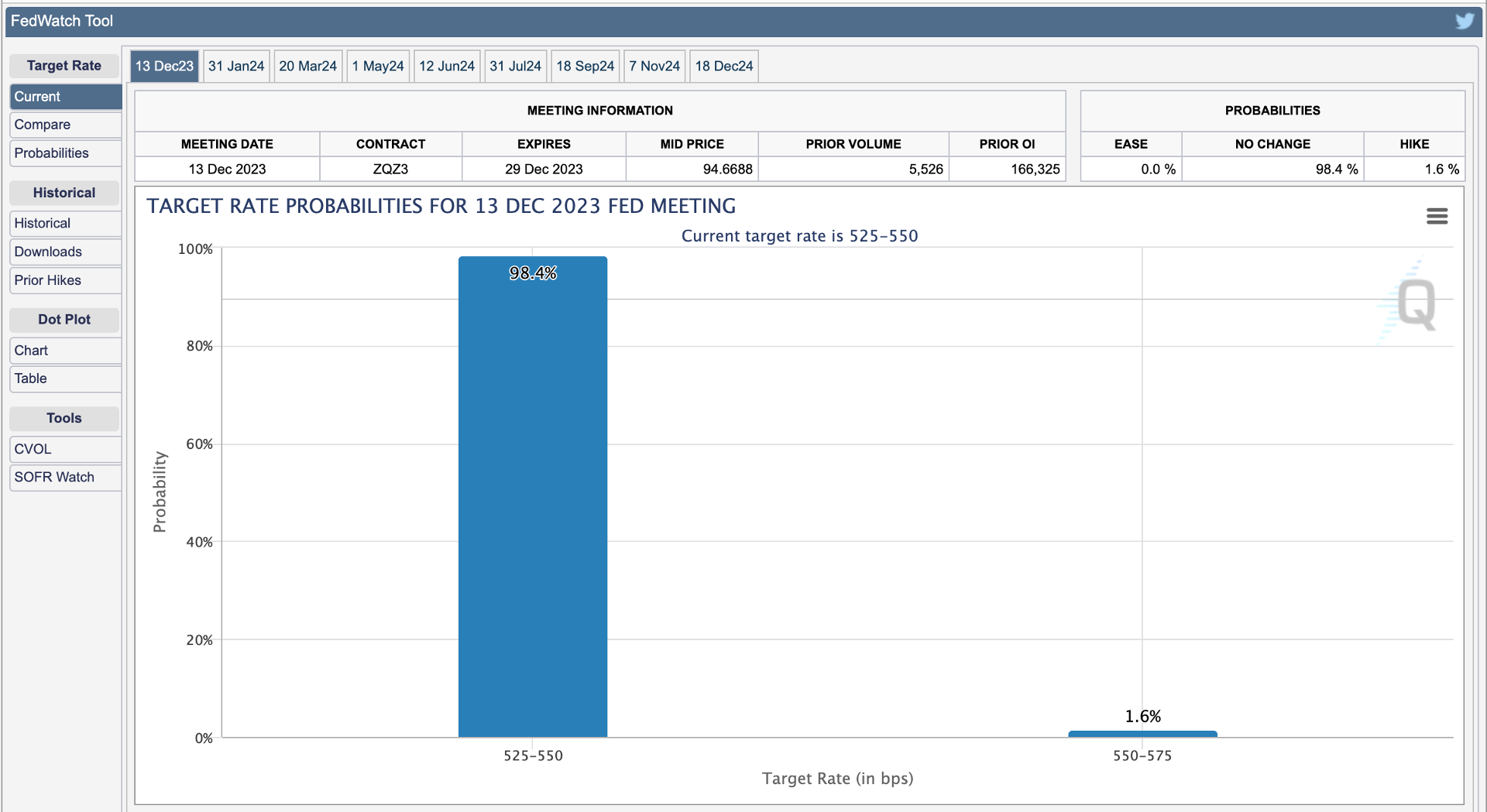Click the 98.4% bar for 525-550
This screenshot has height=812, width=1487.
pyautogui.click(x=533, y=497)
